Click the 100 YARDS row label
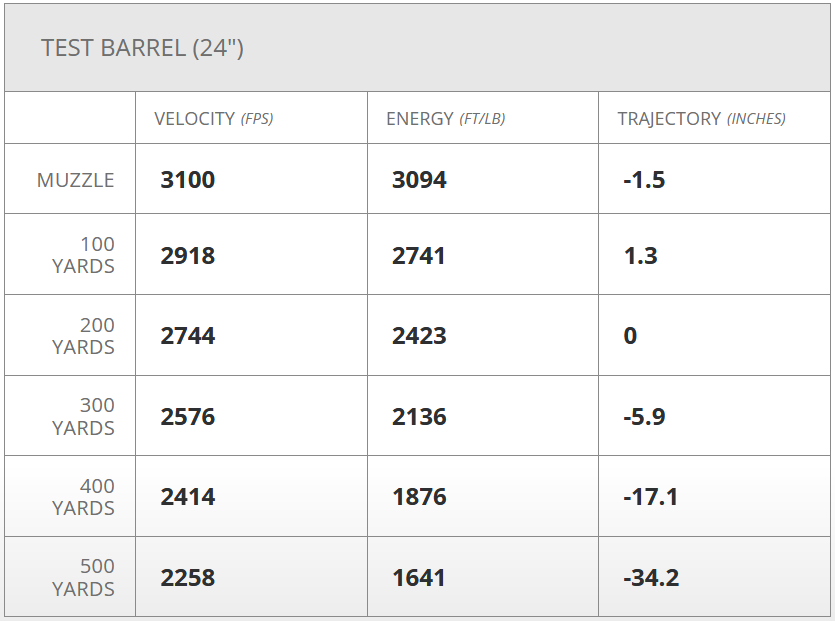The height and width of the screenshot is (621, 835). pyautogui.click(x=84, y=255)
